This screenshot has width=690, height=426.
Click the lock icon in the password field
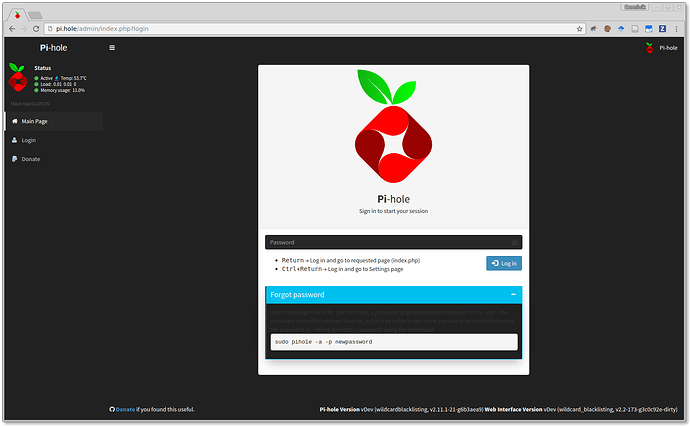(514, 242)
